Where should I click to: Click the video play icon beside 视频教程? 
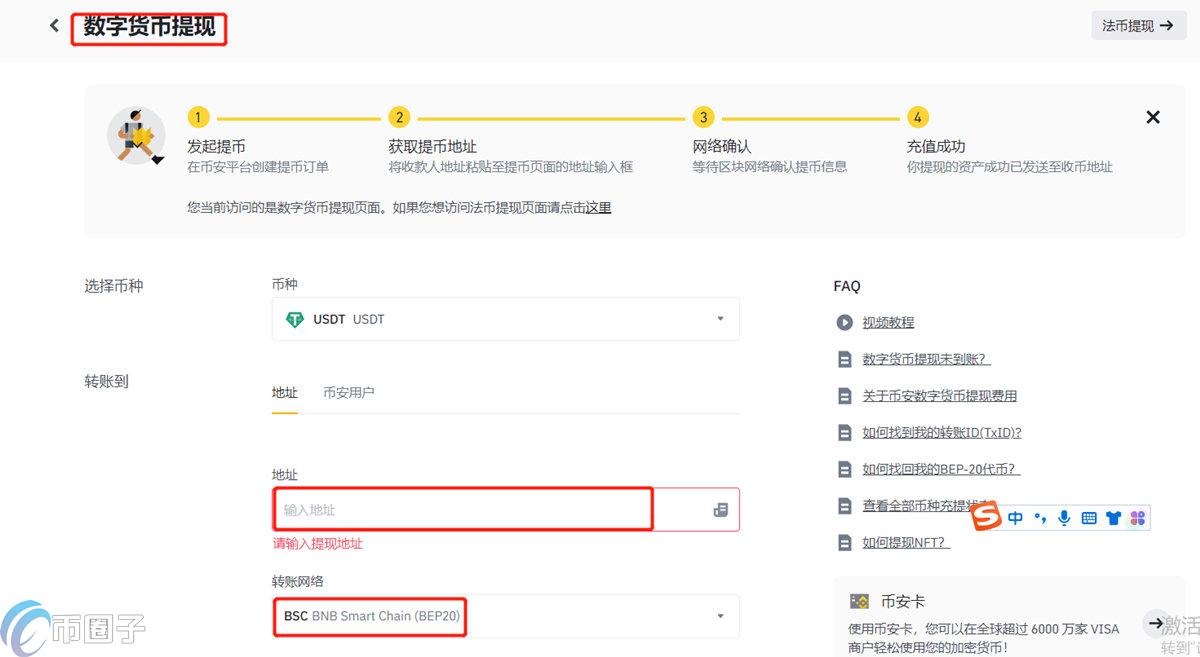pos(845,323)
